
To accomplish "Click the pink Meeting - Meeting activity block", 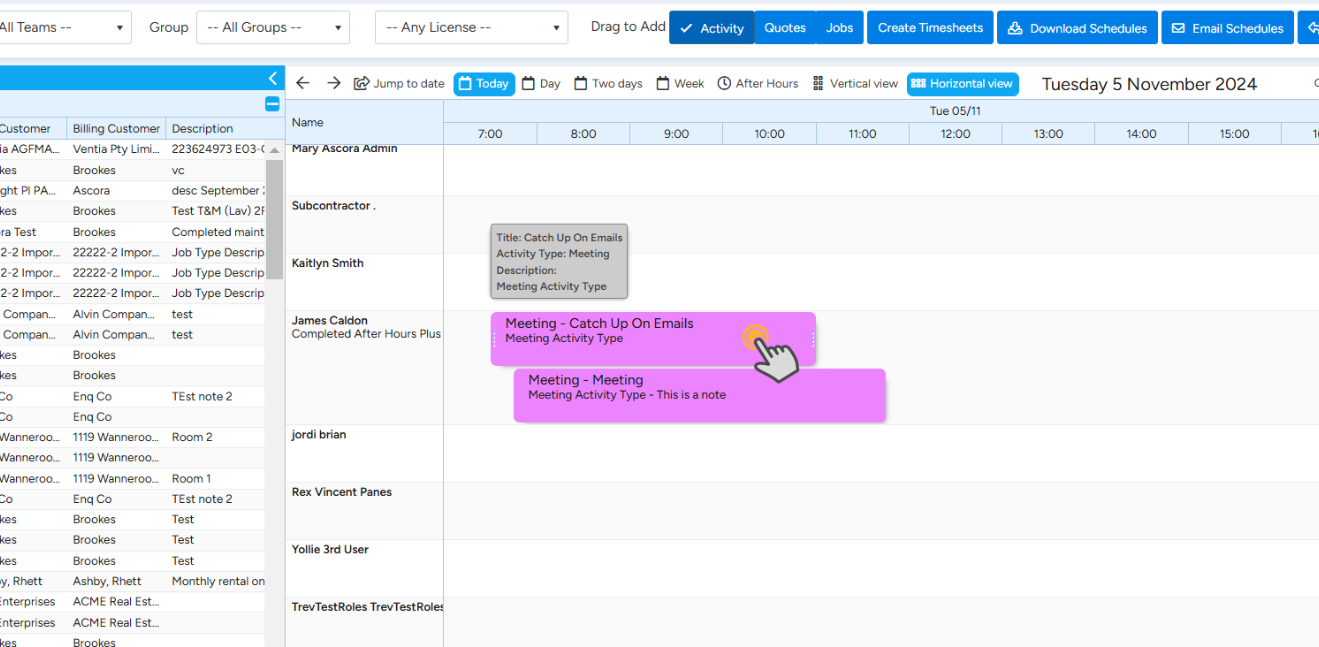I will coord(699,395).
